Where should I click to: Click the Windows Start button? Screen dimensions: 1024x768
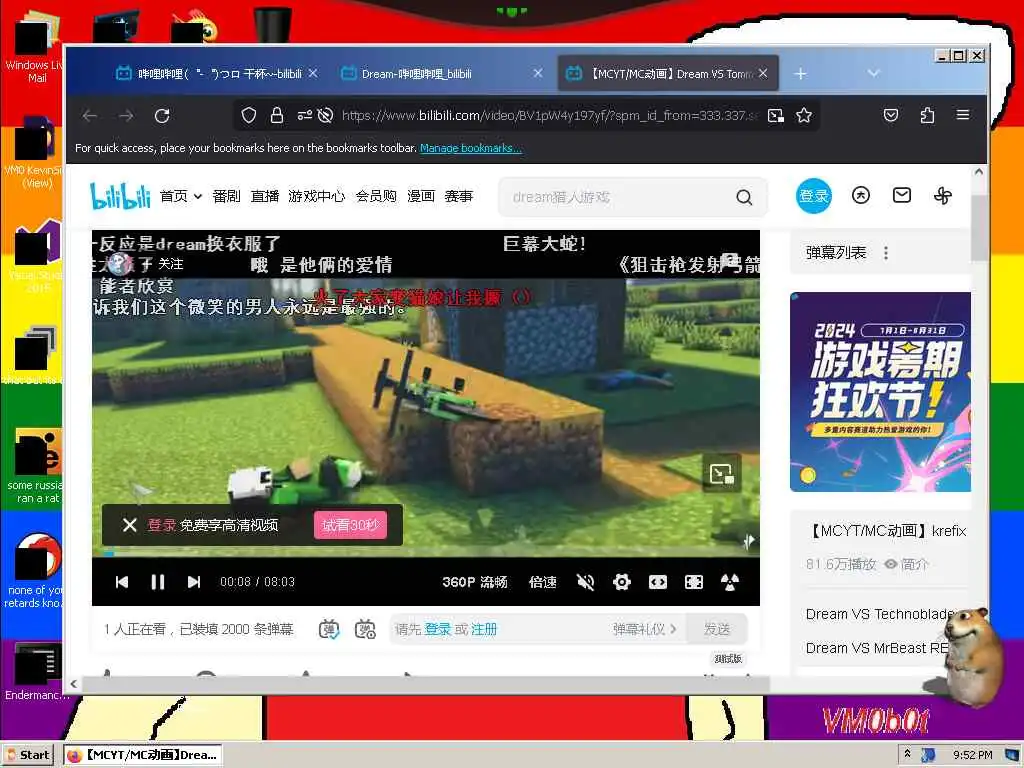click(29, 755)
